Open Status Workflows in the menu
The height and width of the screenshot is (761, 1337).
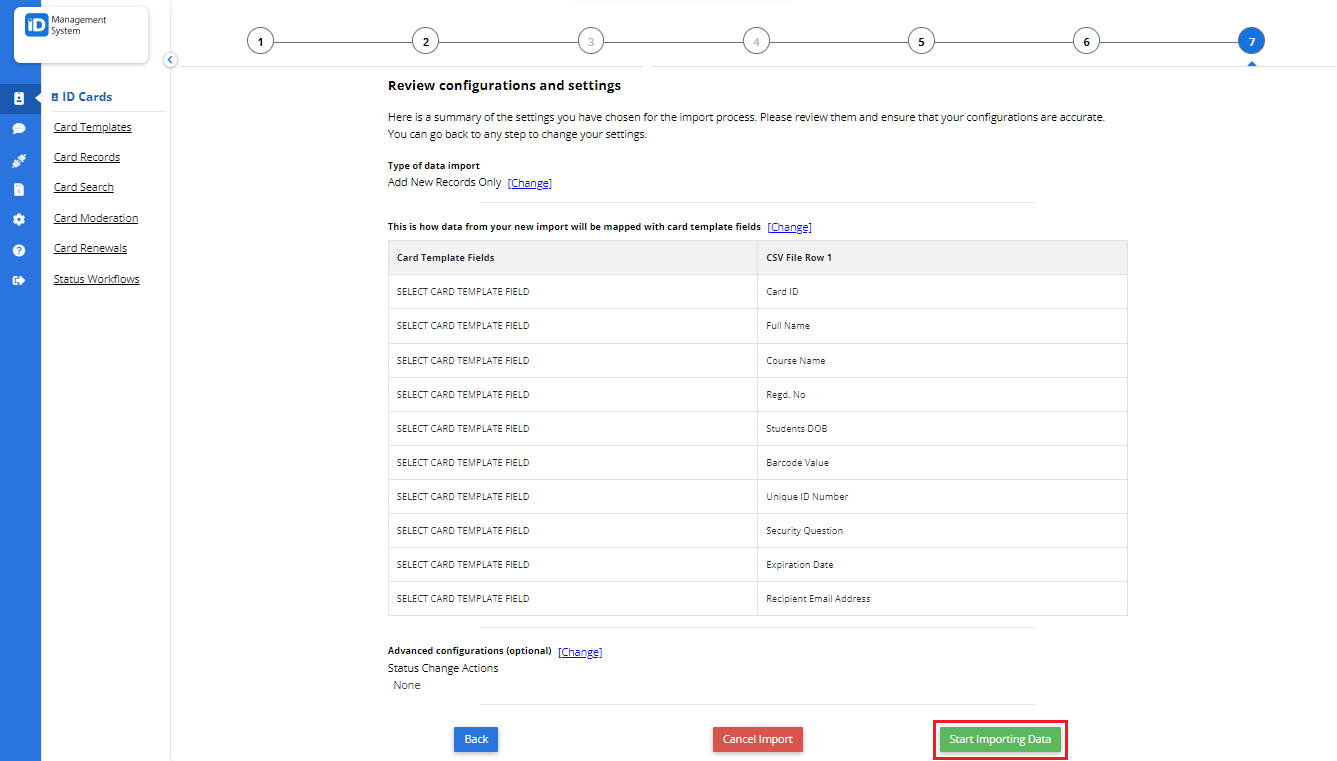(96, 279)
